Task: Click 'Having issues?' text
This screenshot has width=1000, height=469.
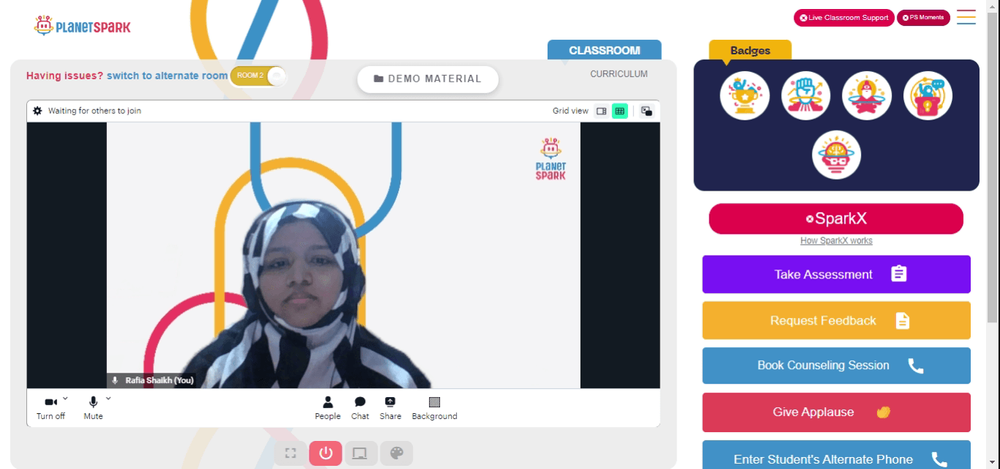Action: [64, 76]
